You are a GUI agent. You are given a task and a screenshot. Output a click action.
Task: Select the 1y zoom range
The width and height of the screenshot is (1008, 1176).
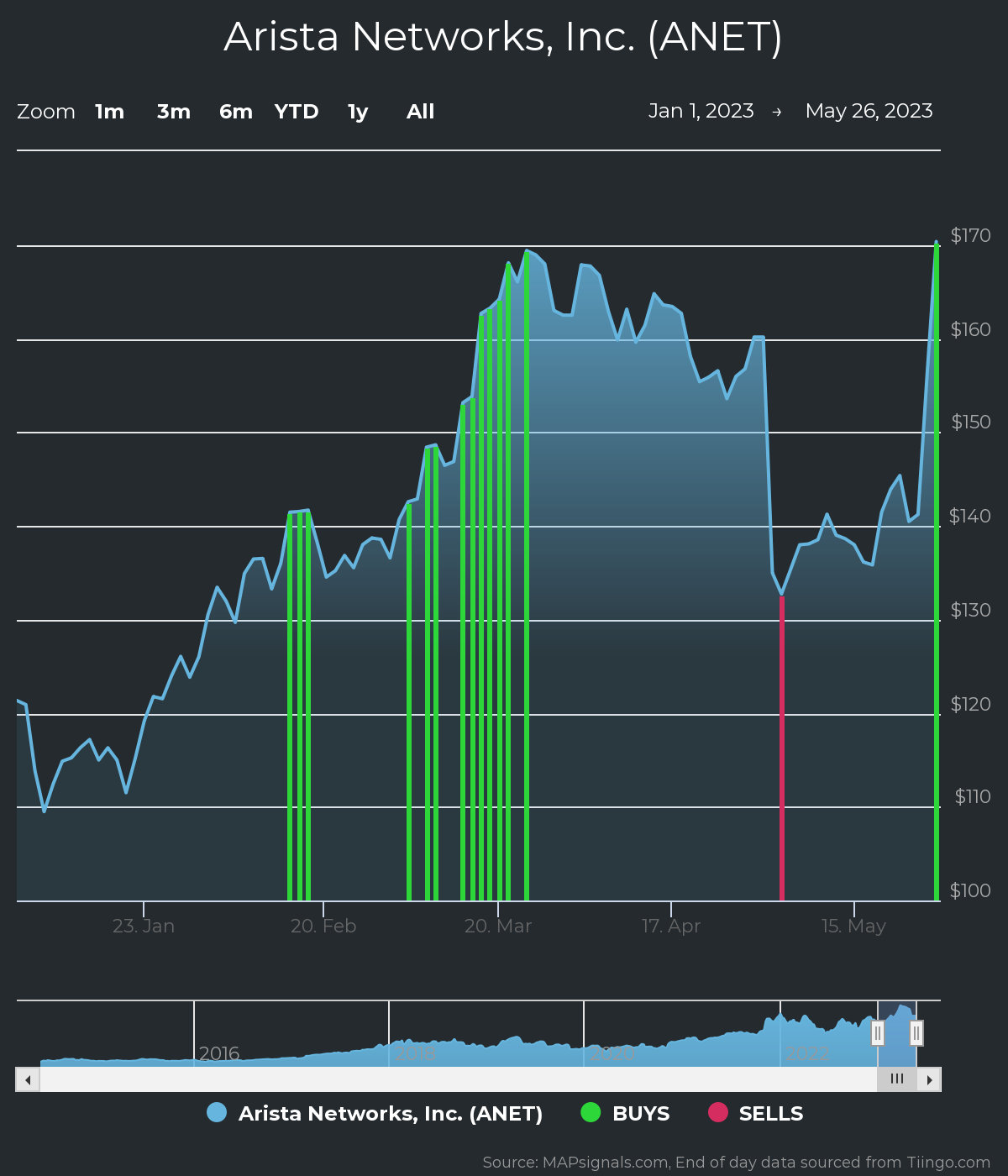click(358, 112)
